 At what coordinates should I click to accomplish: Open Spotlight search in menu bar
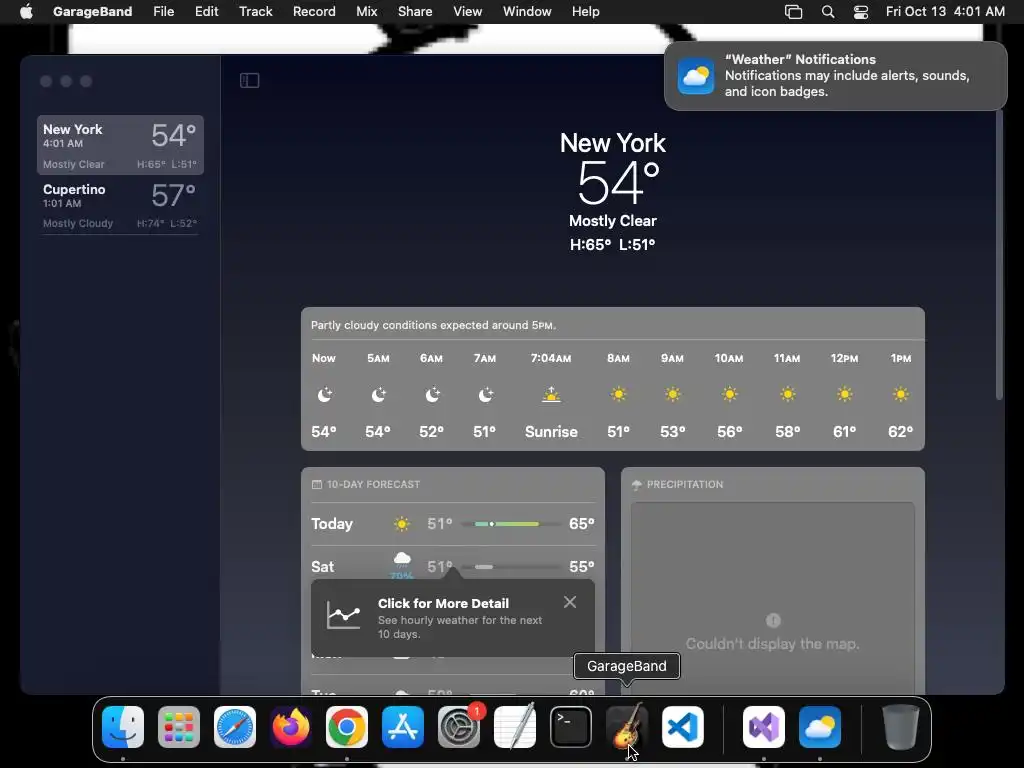(x=827, y=11)
